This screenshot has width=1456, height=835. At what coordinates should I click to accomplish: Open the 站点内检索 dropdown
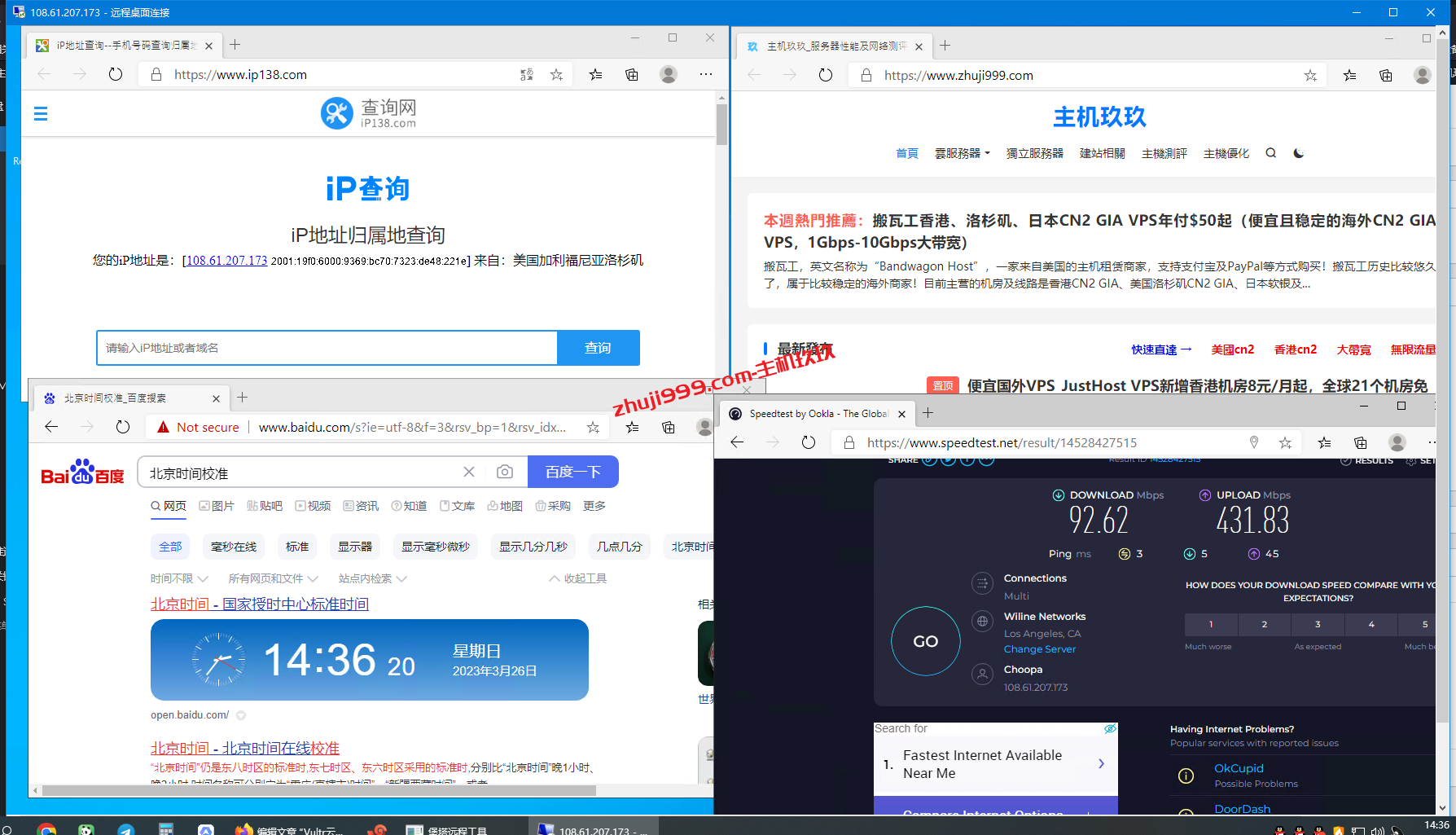[372, 578]
